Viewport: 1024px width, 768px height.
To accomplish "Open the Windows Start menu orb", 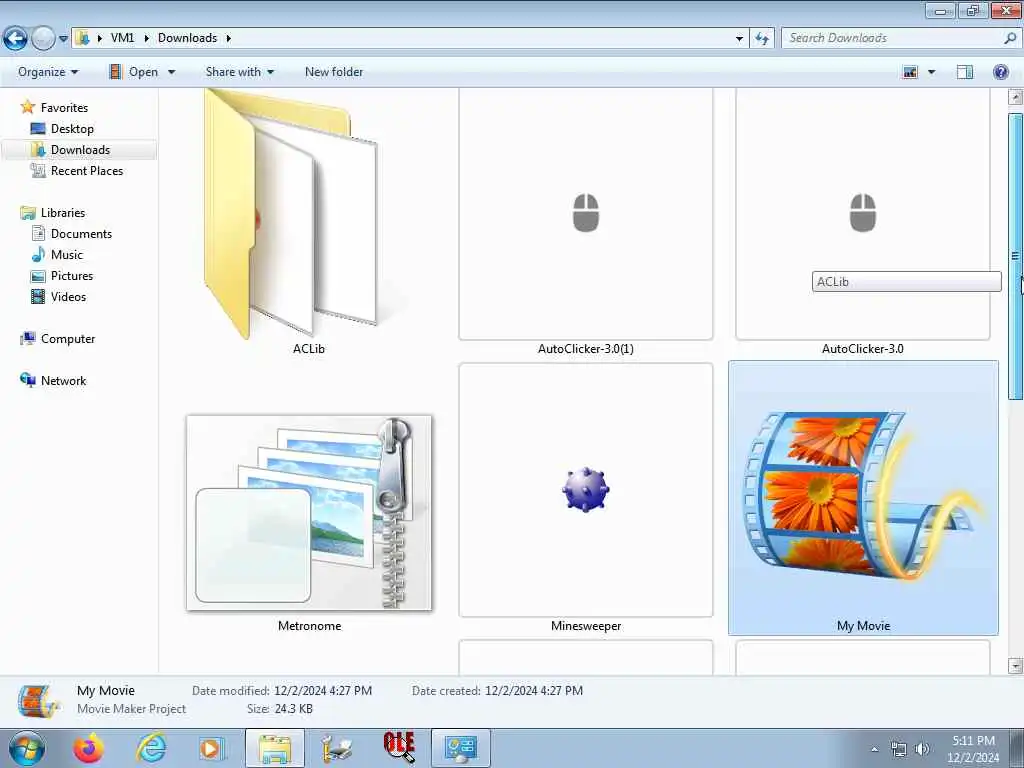I will [27, 748].
